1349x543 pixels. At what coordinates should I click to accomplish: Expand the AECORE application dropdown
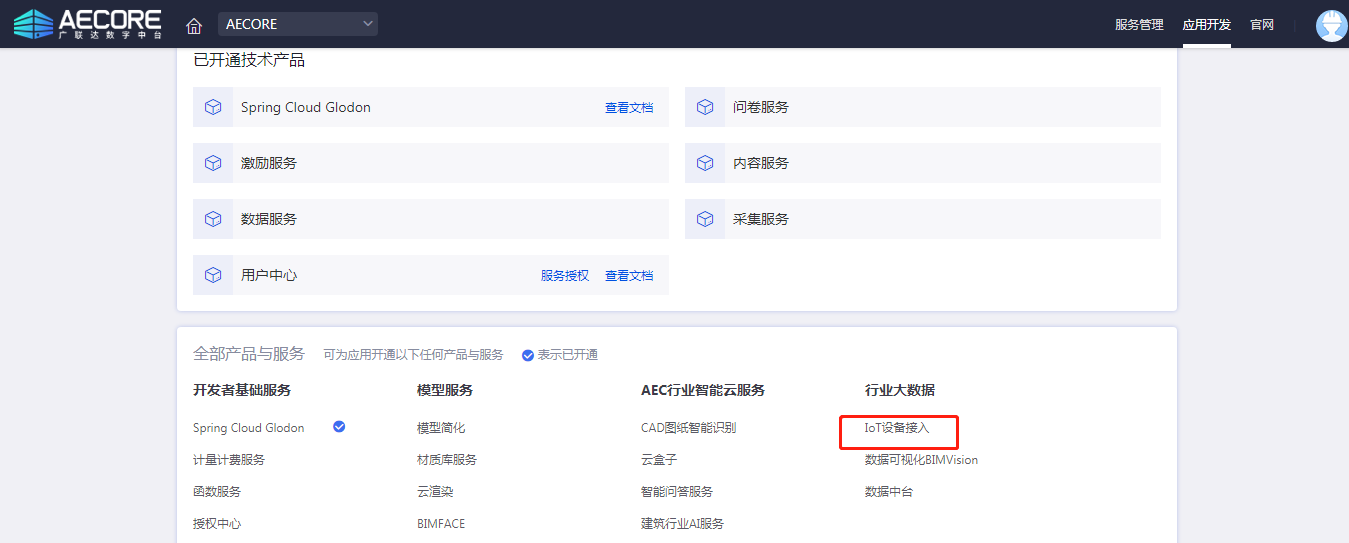[x=298, y=24]
